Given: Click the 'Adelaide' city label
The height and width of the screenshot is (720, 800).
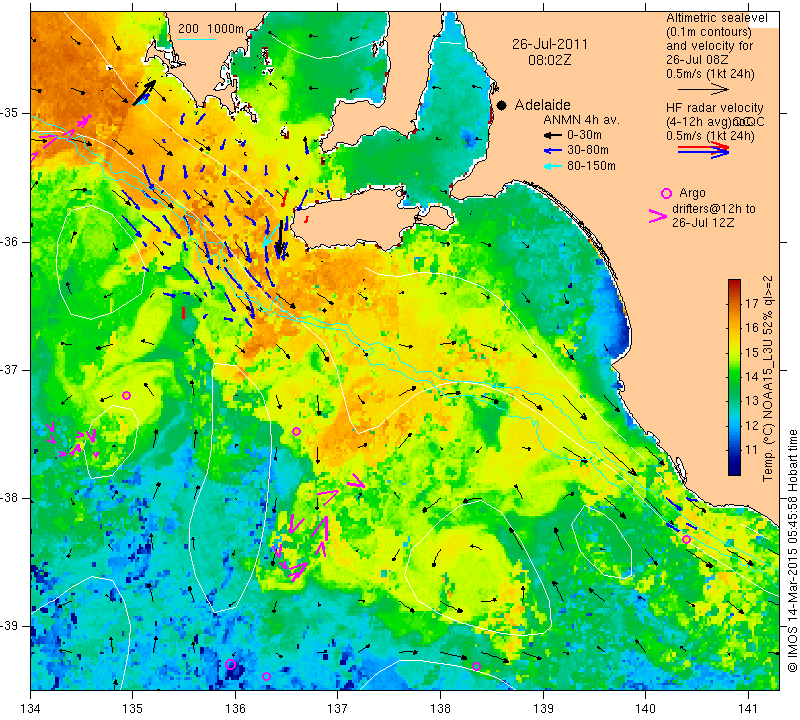Looking at the screenshot, I should [x=542, y=105].
